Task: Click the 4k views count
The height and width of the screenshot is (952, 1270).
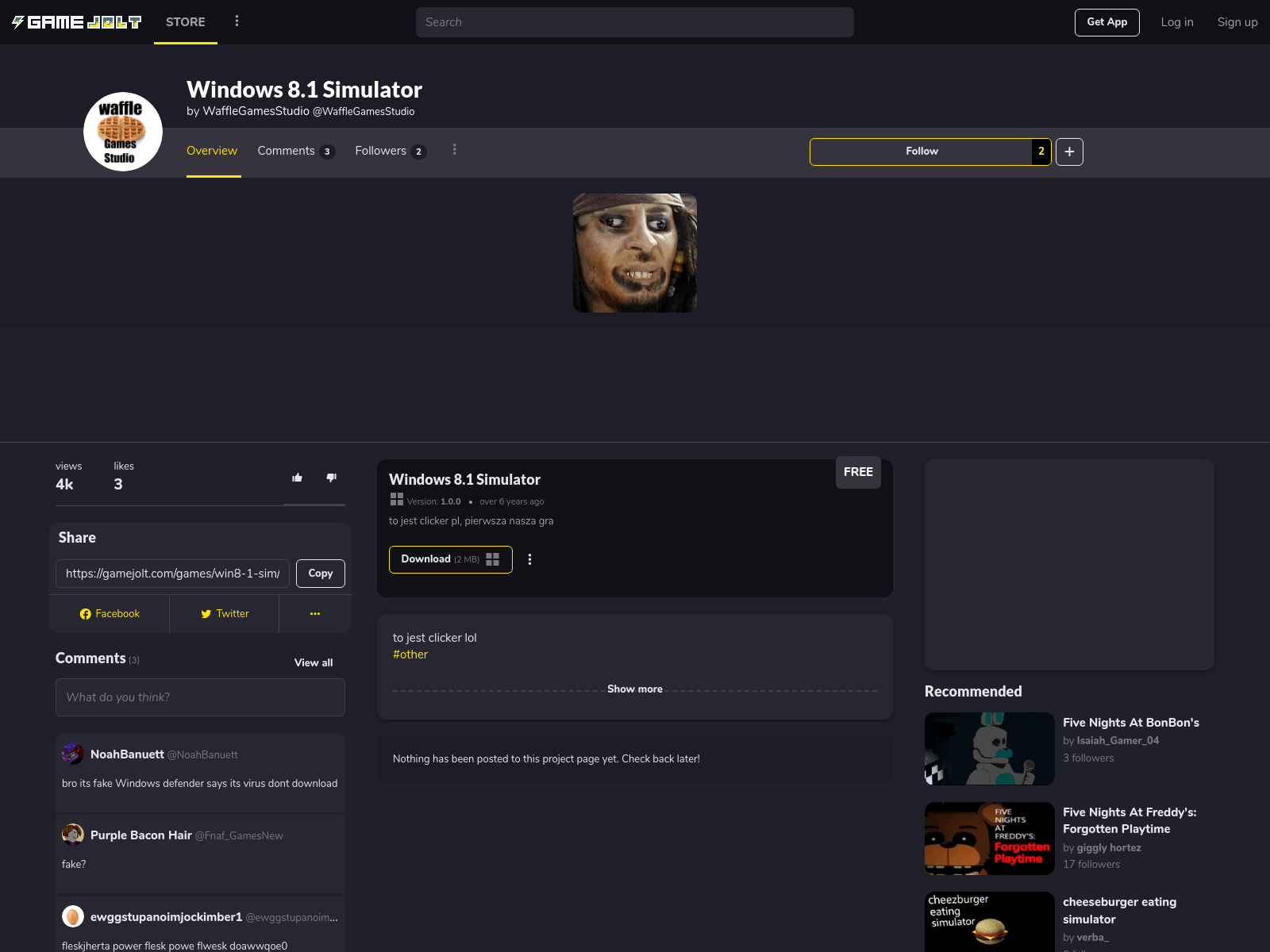Action: pos(64,485)
